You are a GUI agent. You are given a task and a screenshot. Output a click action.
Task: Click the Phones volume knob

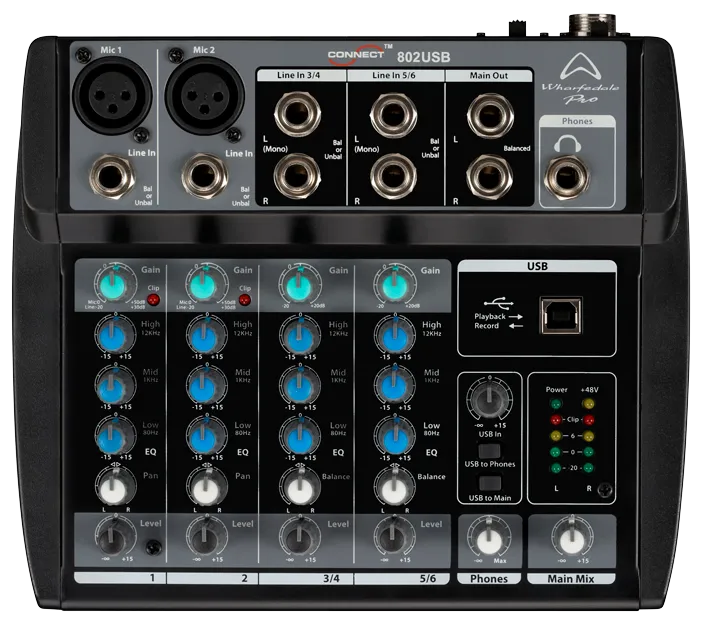click(489, 541)
